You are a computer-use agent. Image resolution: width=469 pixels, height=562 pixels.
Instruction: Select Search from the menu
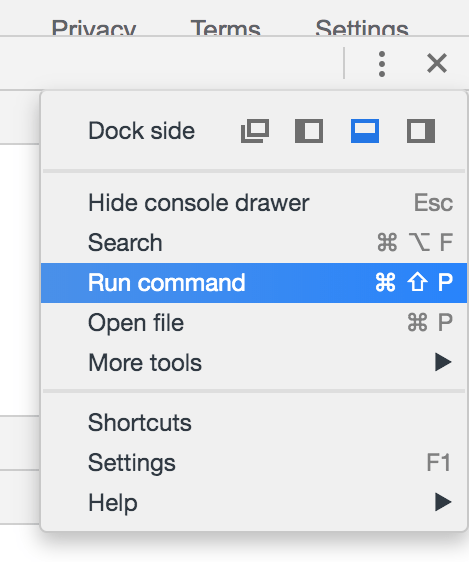pos(254,243)
